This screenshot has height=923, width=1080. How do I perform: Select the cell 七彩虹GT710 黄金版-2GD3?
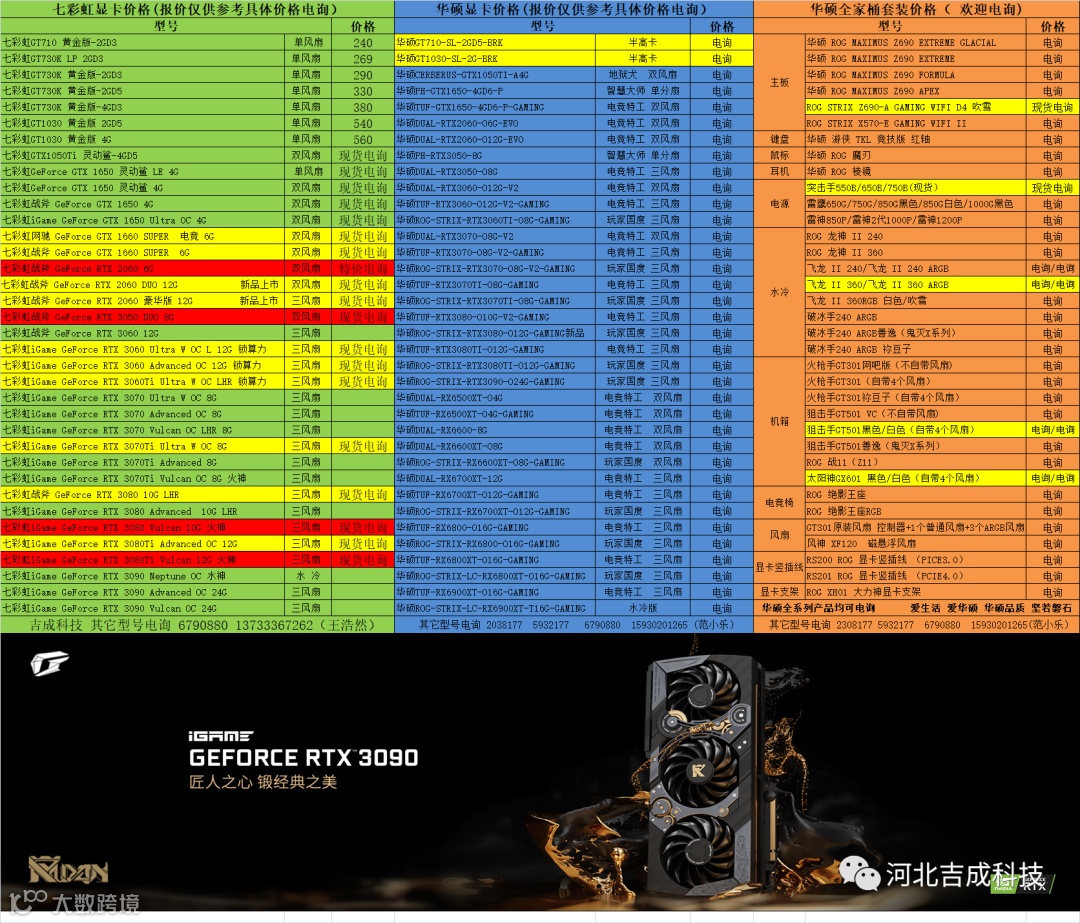pyautogui.click(x=143, y=43)
